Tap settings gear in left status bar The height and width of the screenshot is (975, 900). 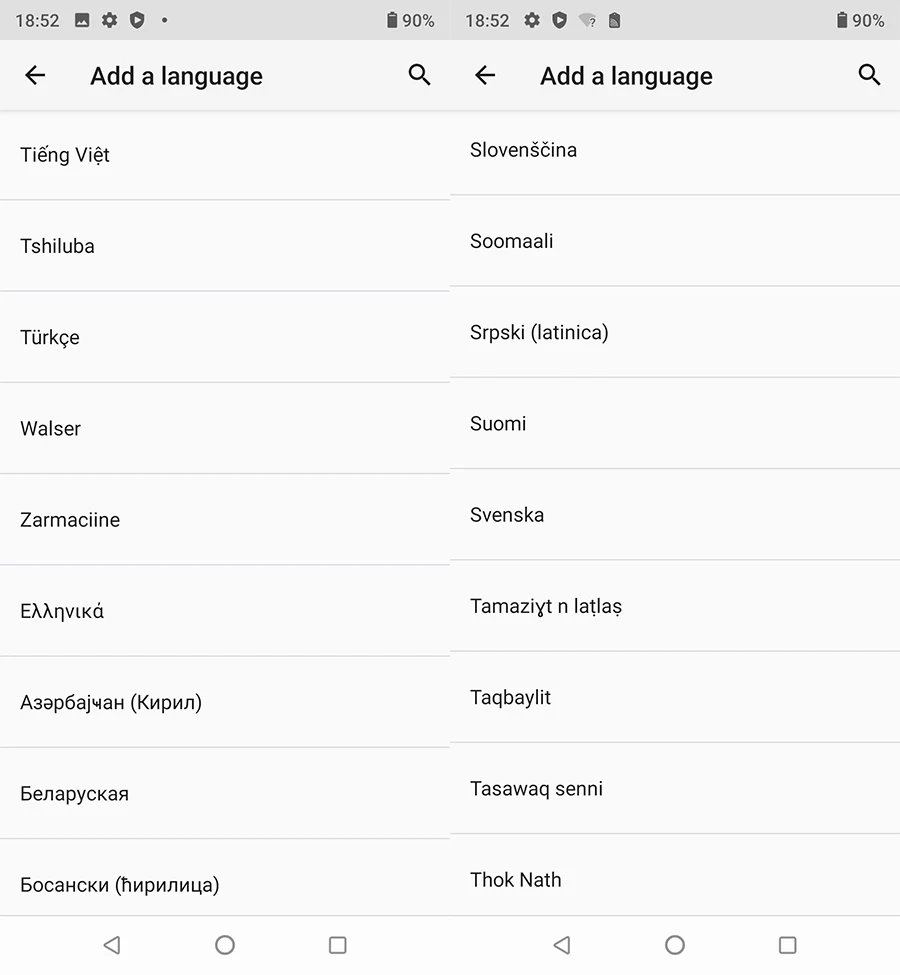pyautogui.click(x=110, y=20)
